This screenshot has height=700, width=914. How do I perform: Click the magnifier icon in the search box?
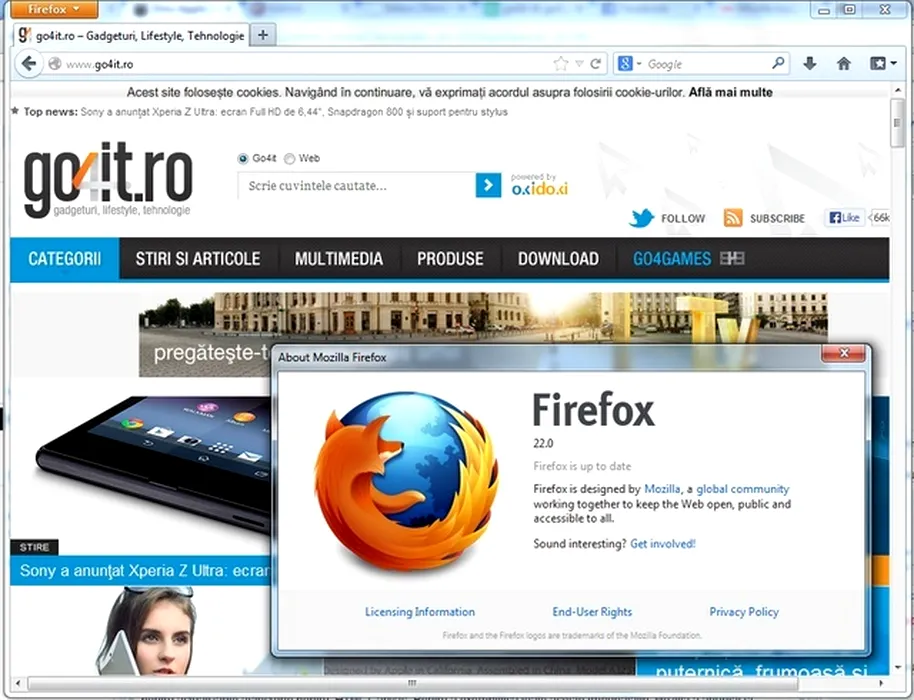point(778,63)
